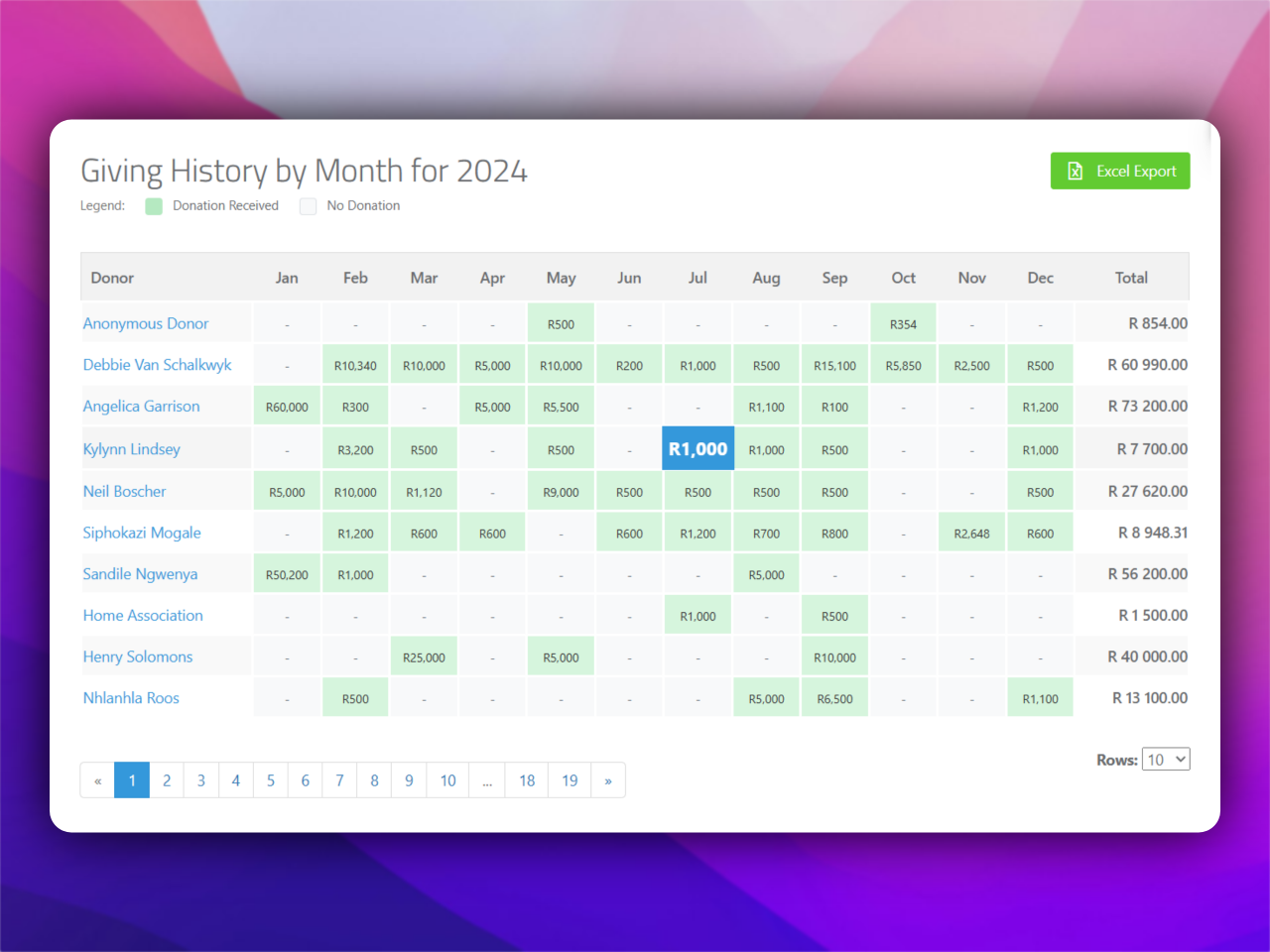Click Debbie Van Schalkwyk's R2,500 November cell
1270x952 pixels.
971,366
